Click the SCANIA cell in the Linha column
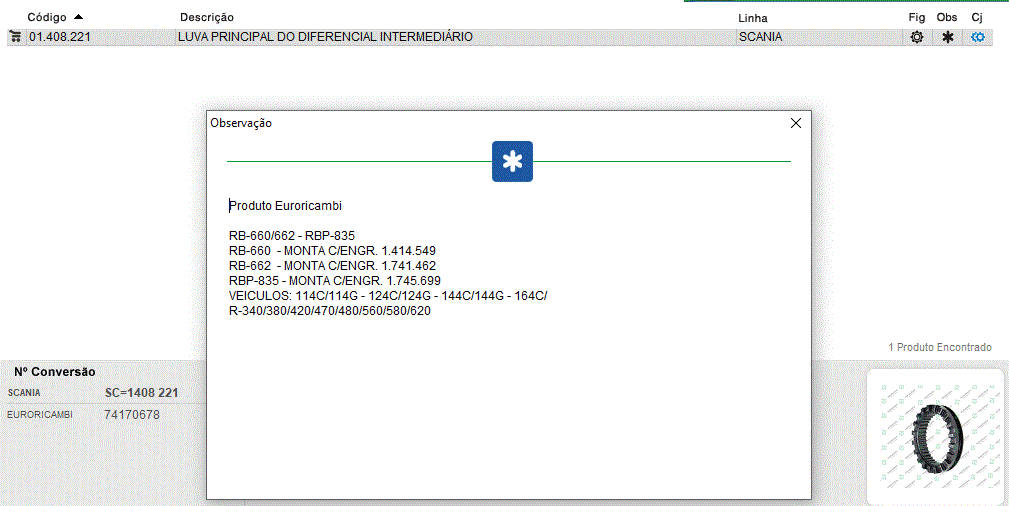 point(760,37)
